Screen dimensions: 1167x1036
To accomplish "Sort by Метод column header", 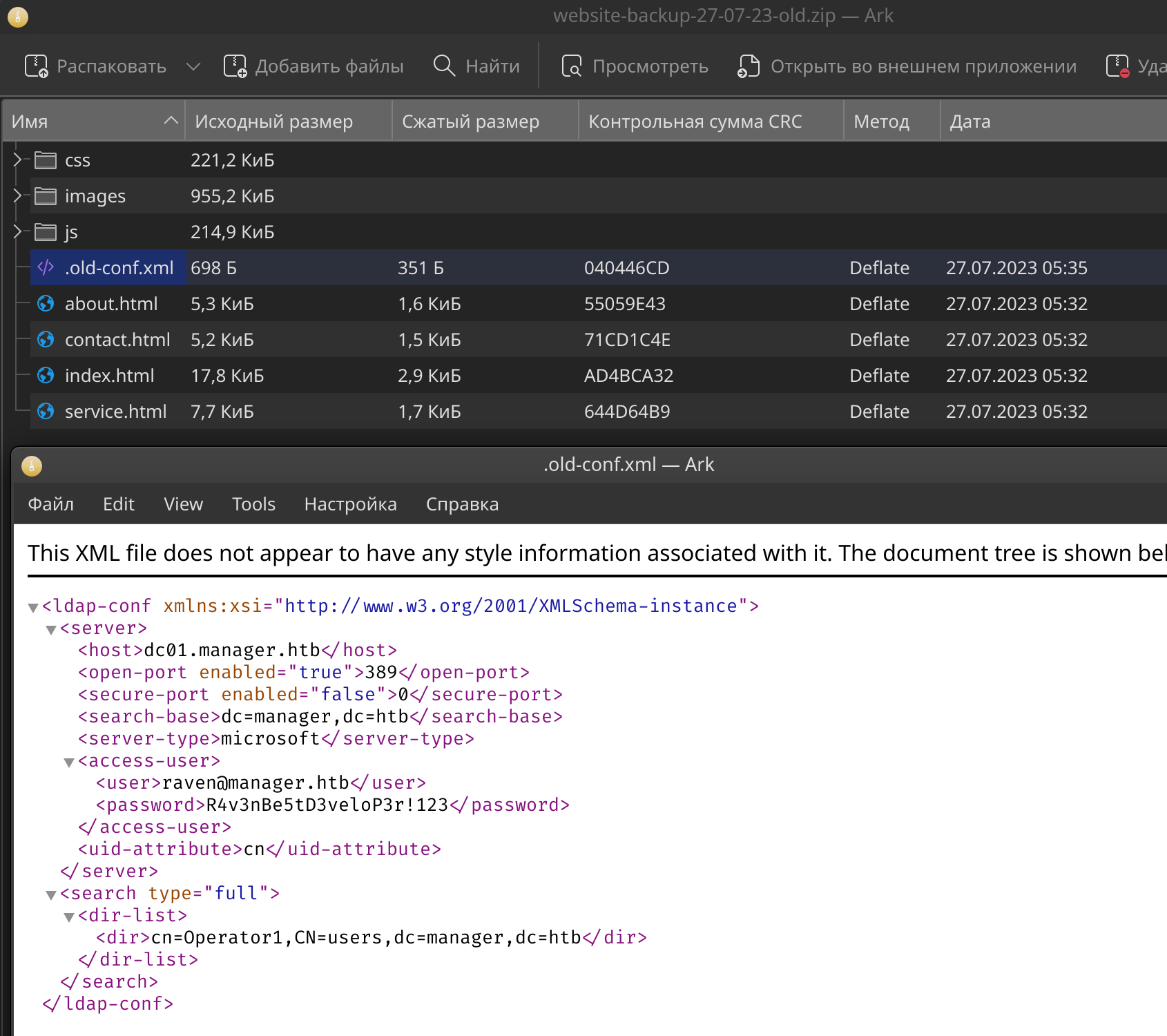I will coord(892,122).
